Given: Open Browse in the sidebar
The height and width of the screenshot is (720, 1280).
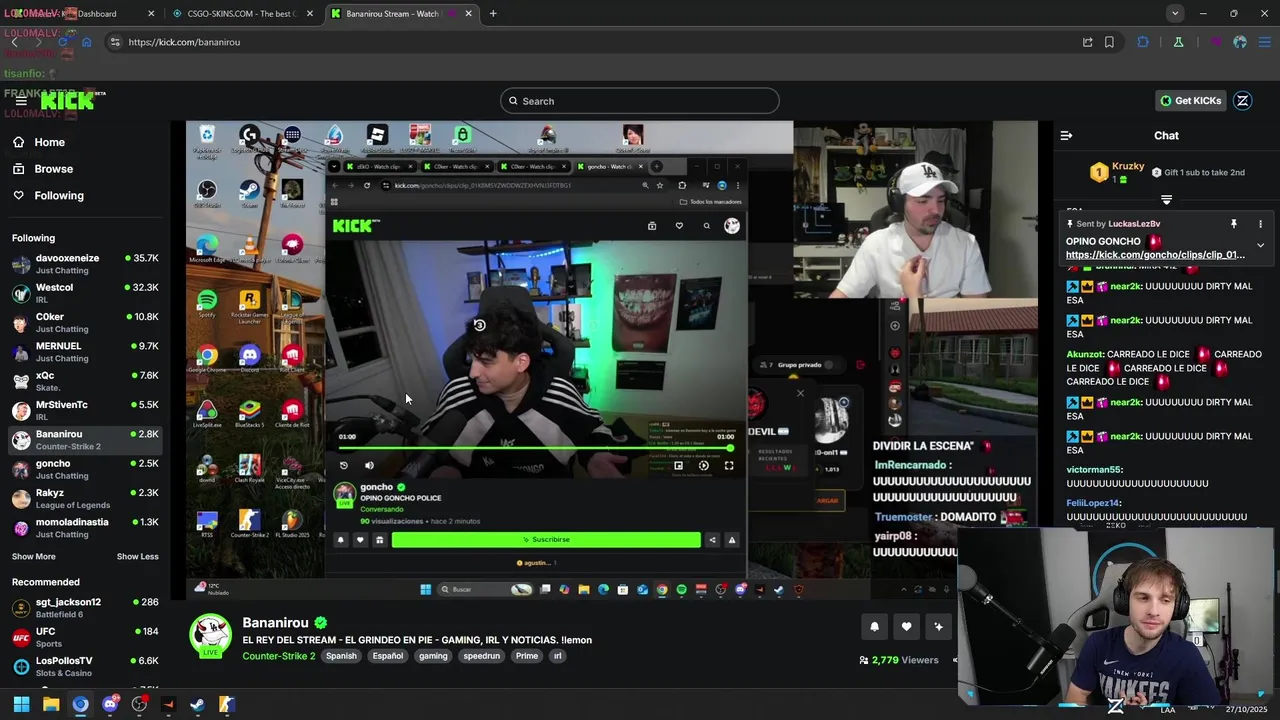Looking at the screenshot, I should tap(53, 169).
